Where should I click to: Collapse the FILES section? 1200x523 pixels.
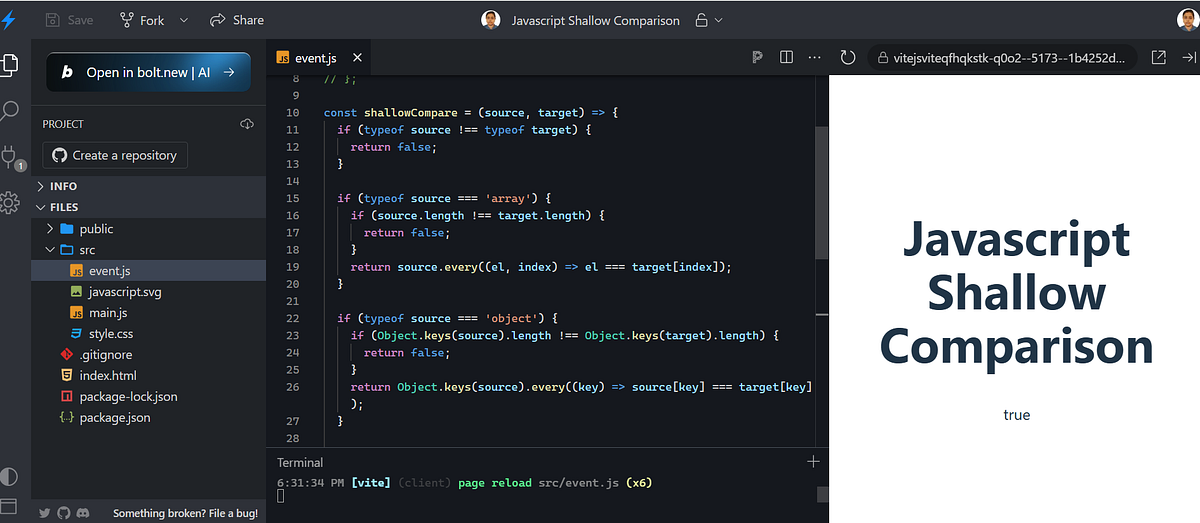148,207
